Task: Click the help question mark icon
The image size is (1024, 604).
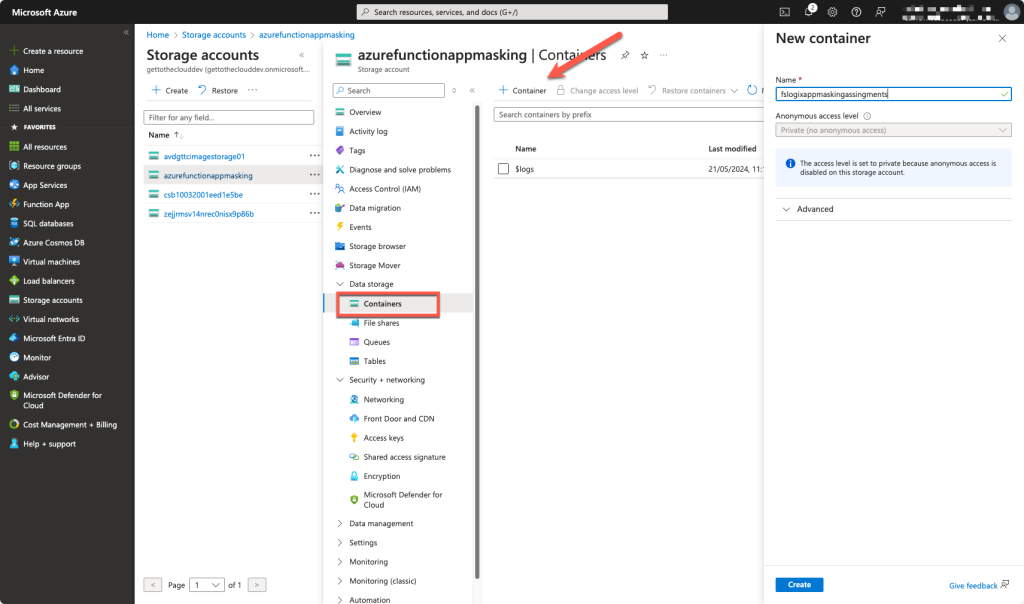Action: point(856,12)
